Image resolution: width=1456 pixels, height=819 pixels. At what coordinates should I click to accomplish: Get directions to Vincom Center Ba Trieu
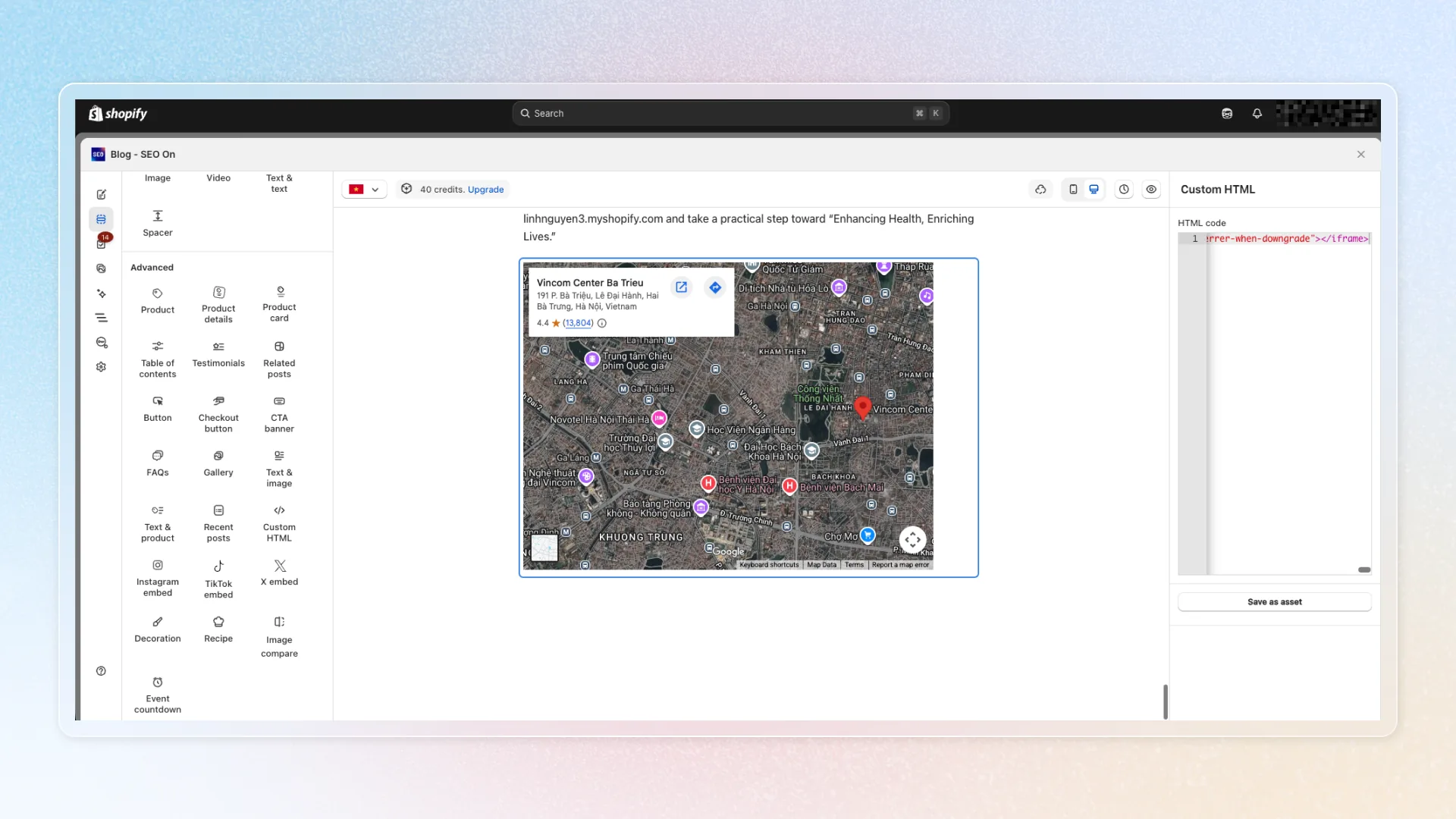[715, 287]
